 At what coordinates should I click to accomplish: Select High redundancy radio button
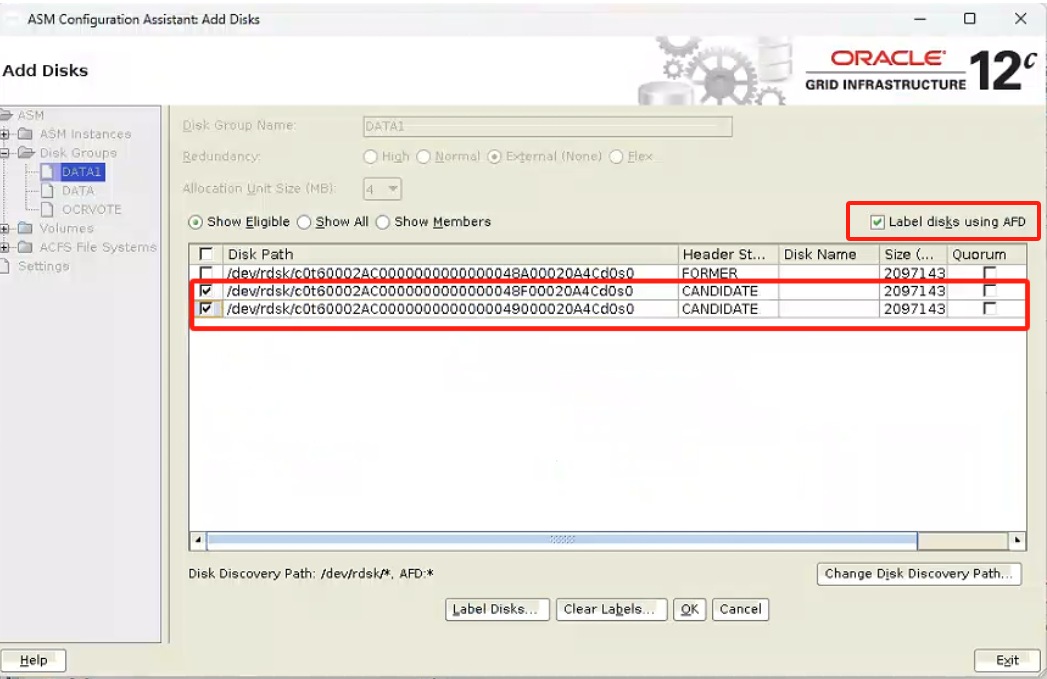point(370,156)
